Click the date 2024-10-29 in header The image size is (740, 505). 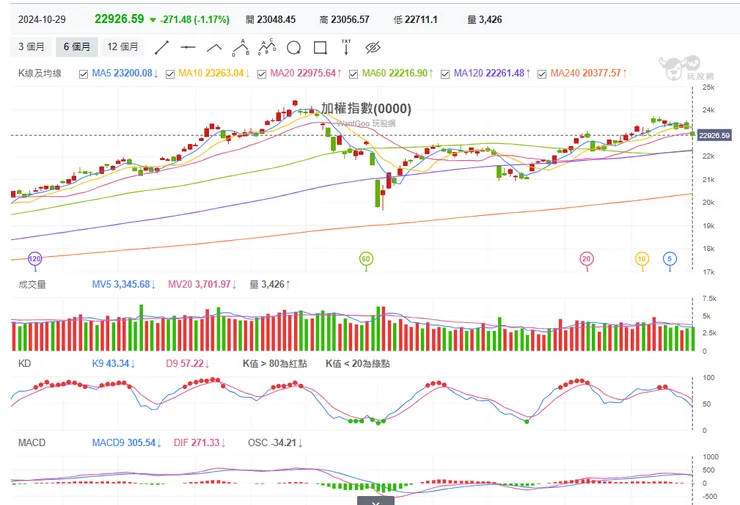click(x=42, y=20)
